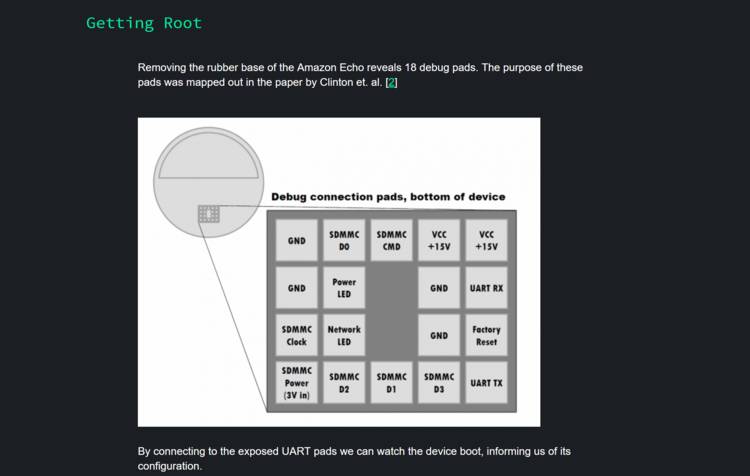This screenshot has height=476, width=750.
Task: Click the SDMMC CMD pad
Action: coord(391,241)
